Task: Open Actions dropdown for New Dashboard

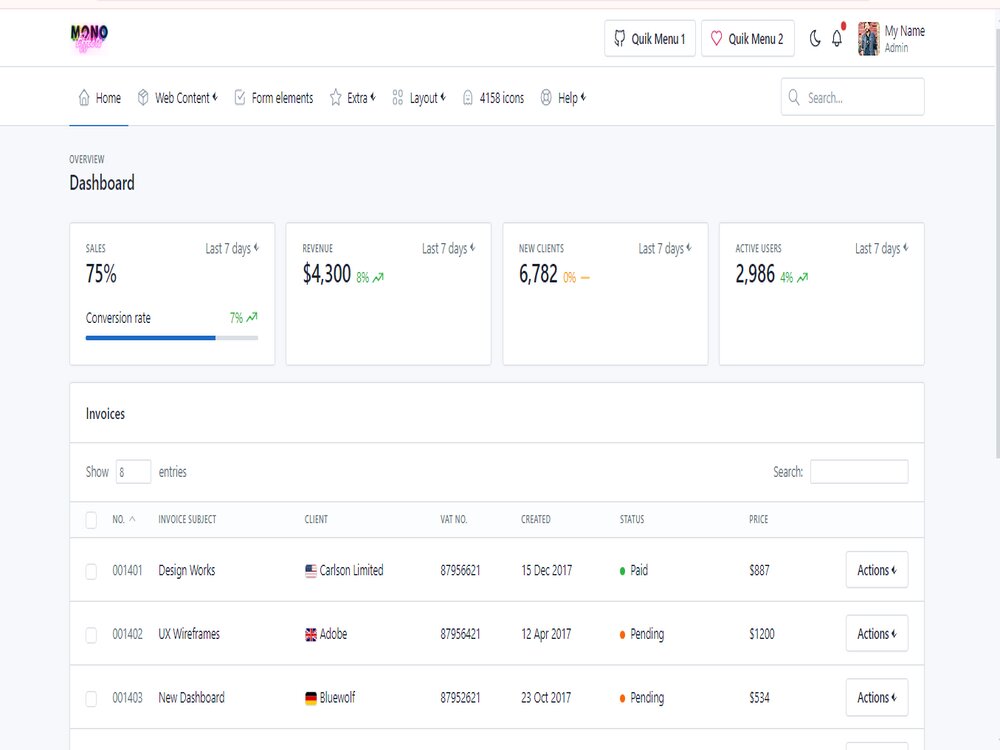Action: click(877, 697)
